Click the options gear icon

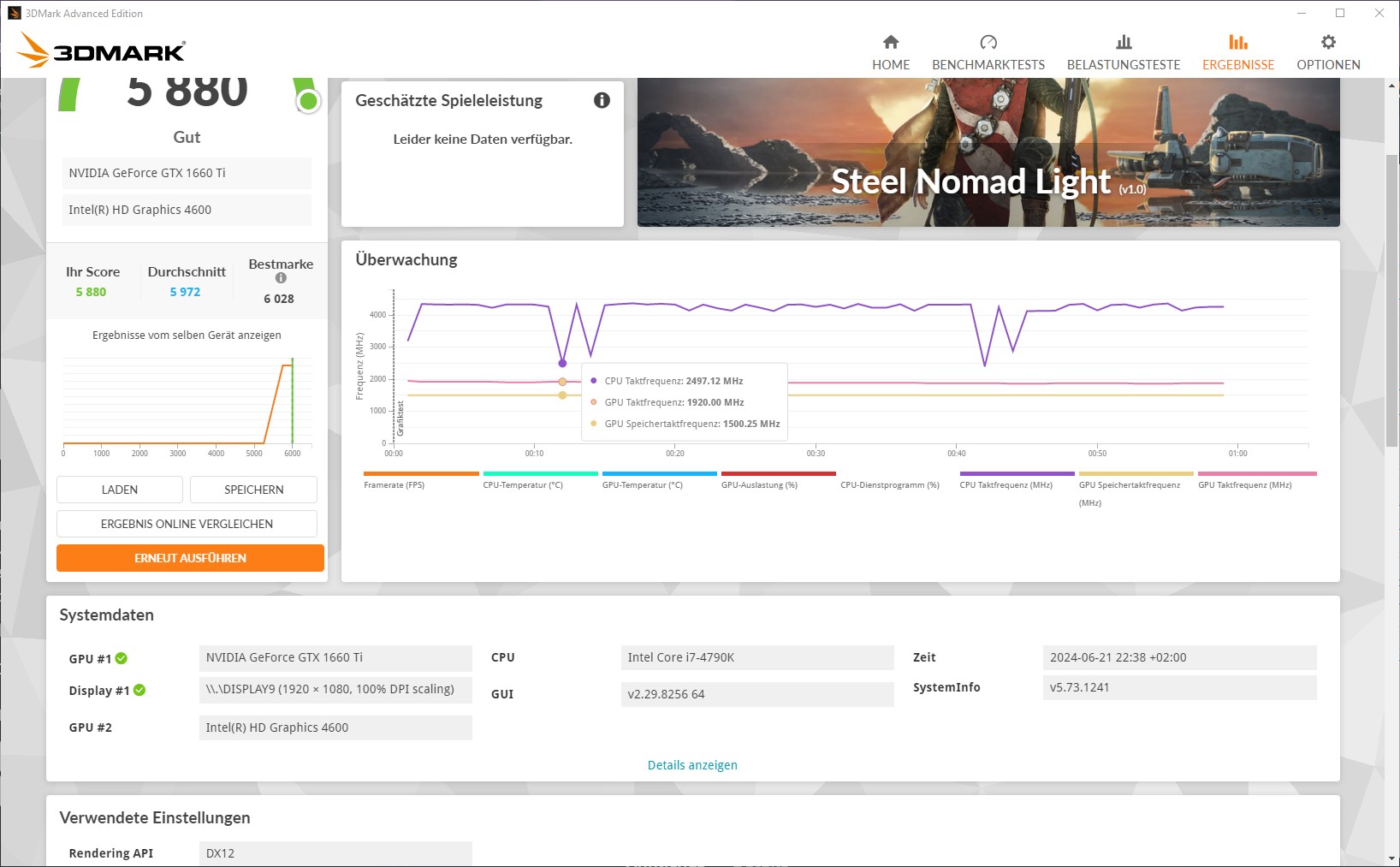pos(1328,42)
